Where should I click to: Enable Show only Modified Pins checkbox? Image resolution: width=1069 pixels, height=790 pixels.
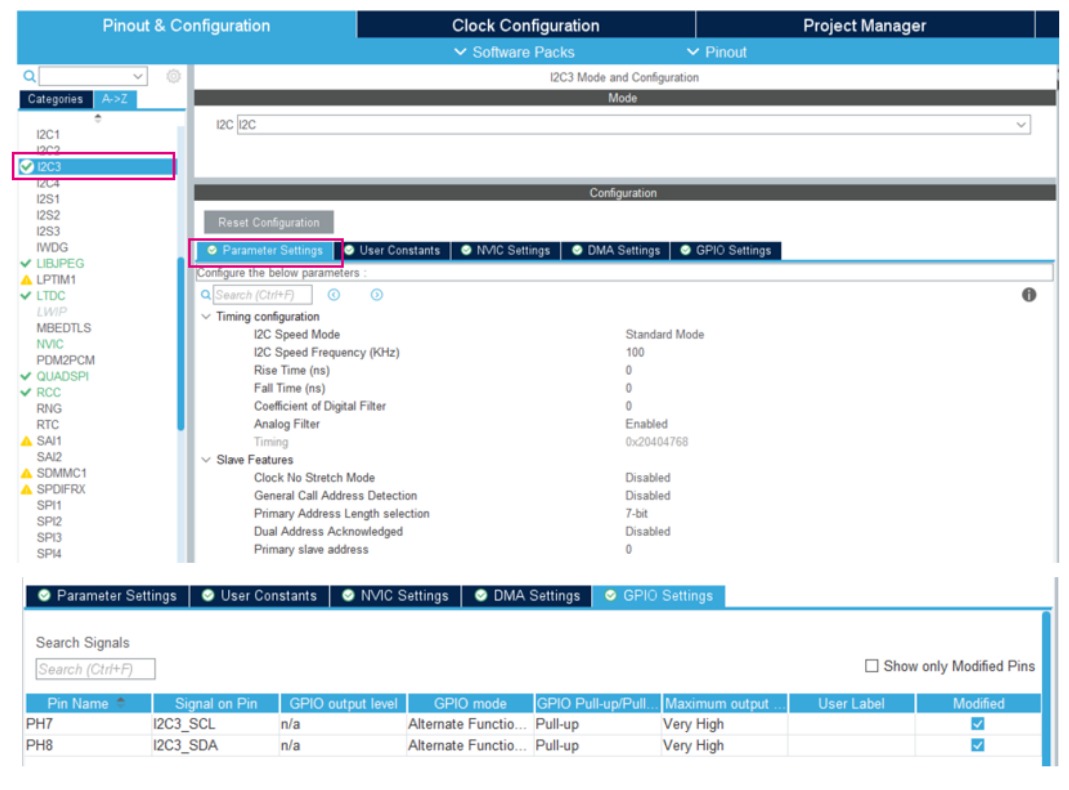click(x=871, y=666)
